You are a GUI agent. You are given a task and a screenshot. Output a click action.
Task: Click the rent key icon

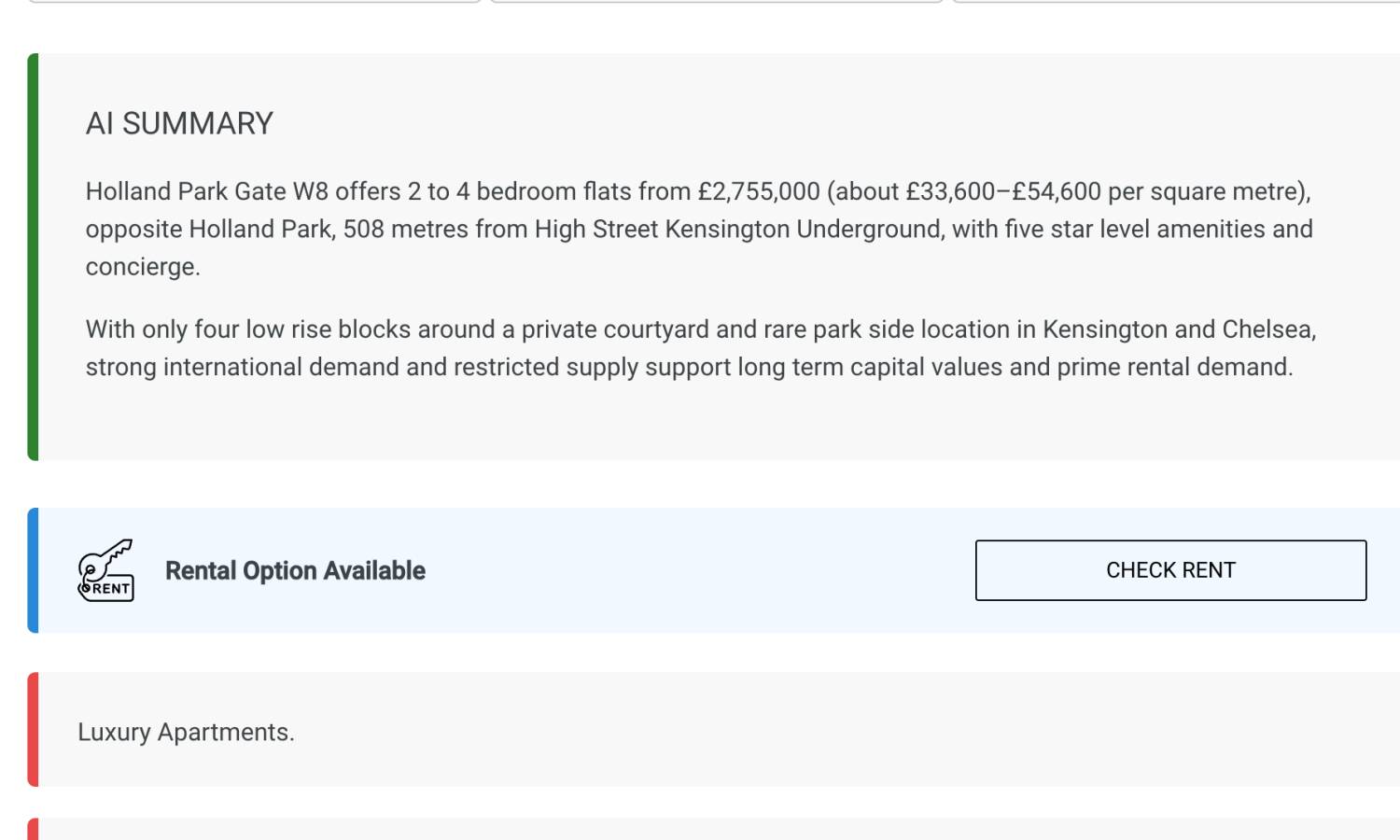(105, 570)
